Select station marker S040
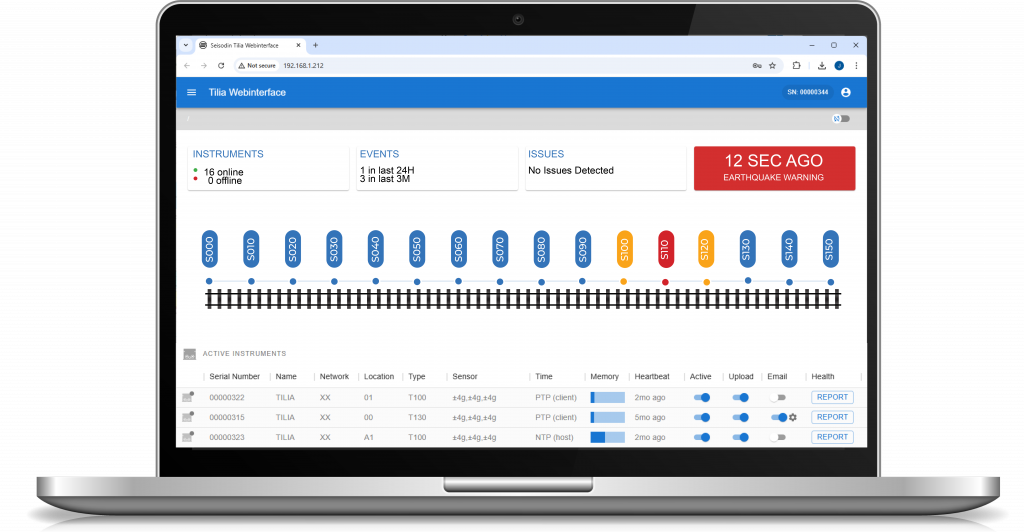Image resolution: width=1024 pixels, height=532 pixels. pyautogui.click(x=376, y=249)
